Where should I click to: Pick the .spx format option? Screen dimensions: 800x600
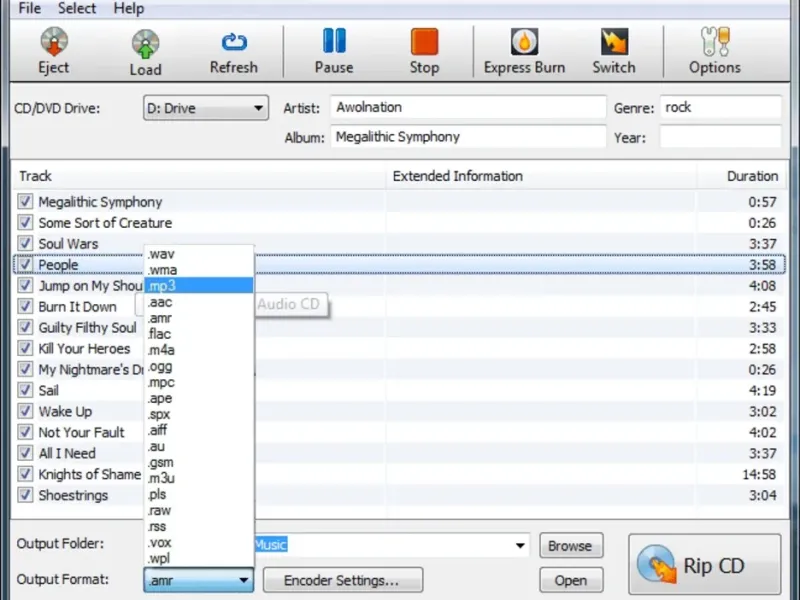(x=199, y=414)
